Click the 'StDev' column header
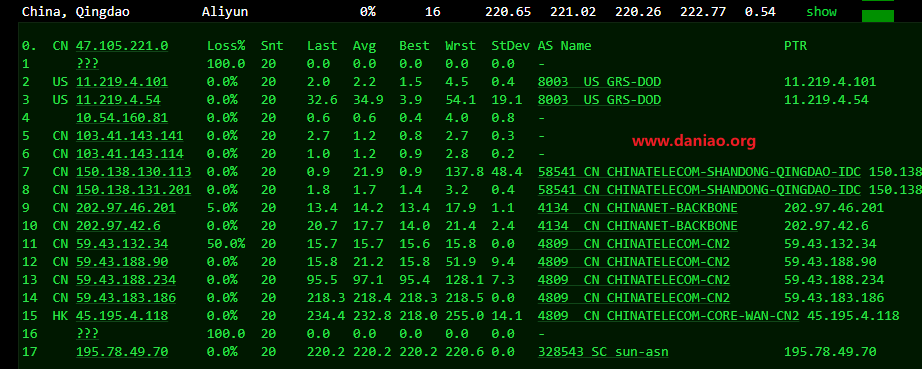Viewport: 922px width, 369px height. tap(510, 46)
